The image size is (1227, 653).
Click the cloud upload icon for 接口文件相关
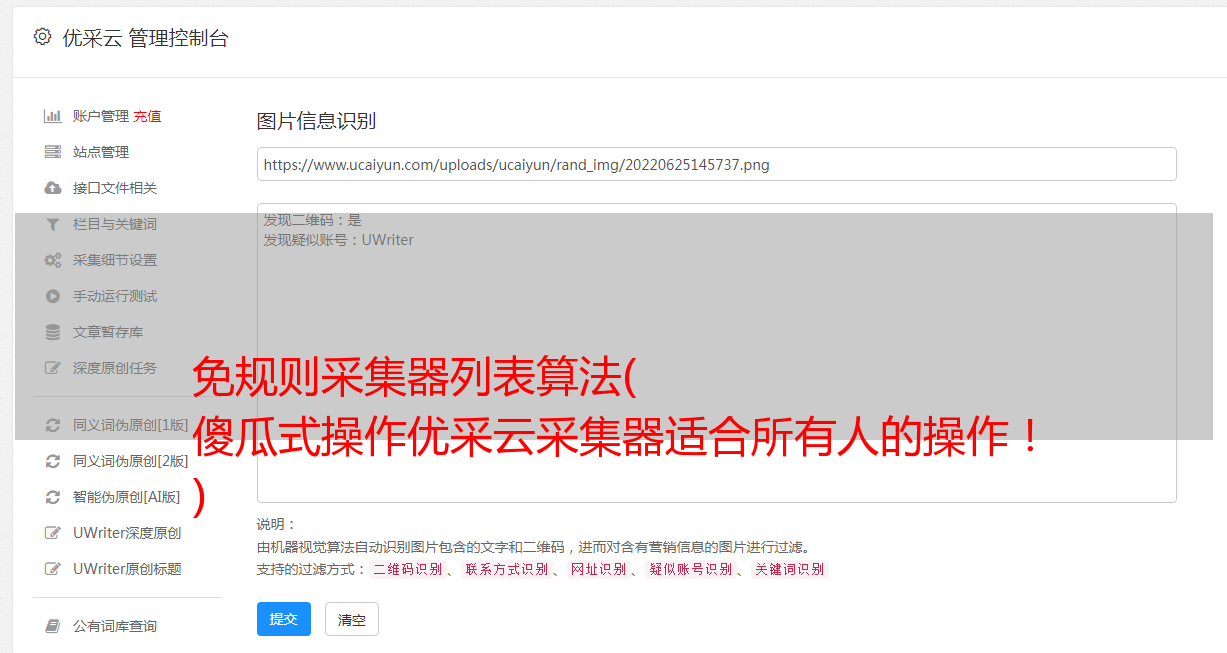53,188
